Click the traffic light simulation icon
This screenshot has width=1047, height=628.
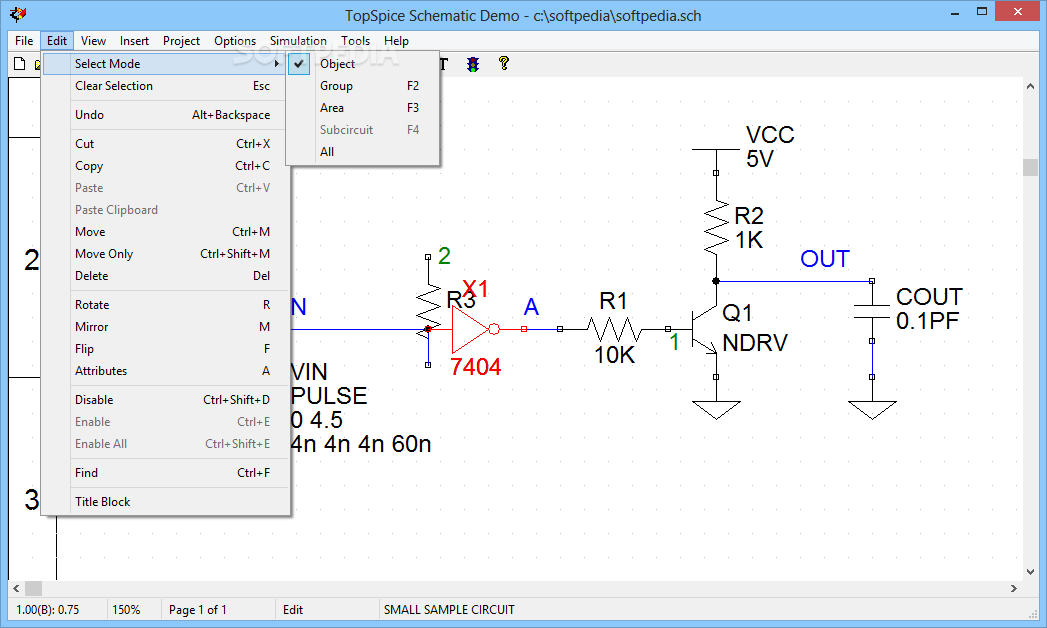(473, 64)
